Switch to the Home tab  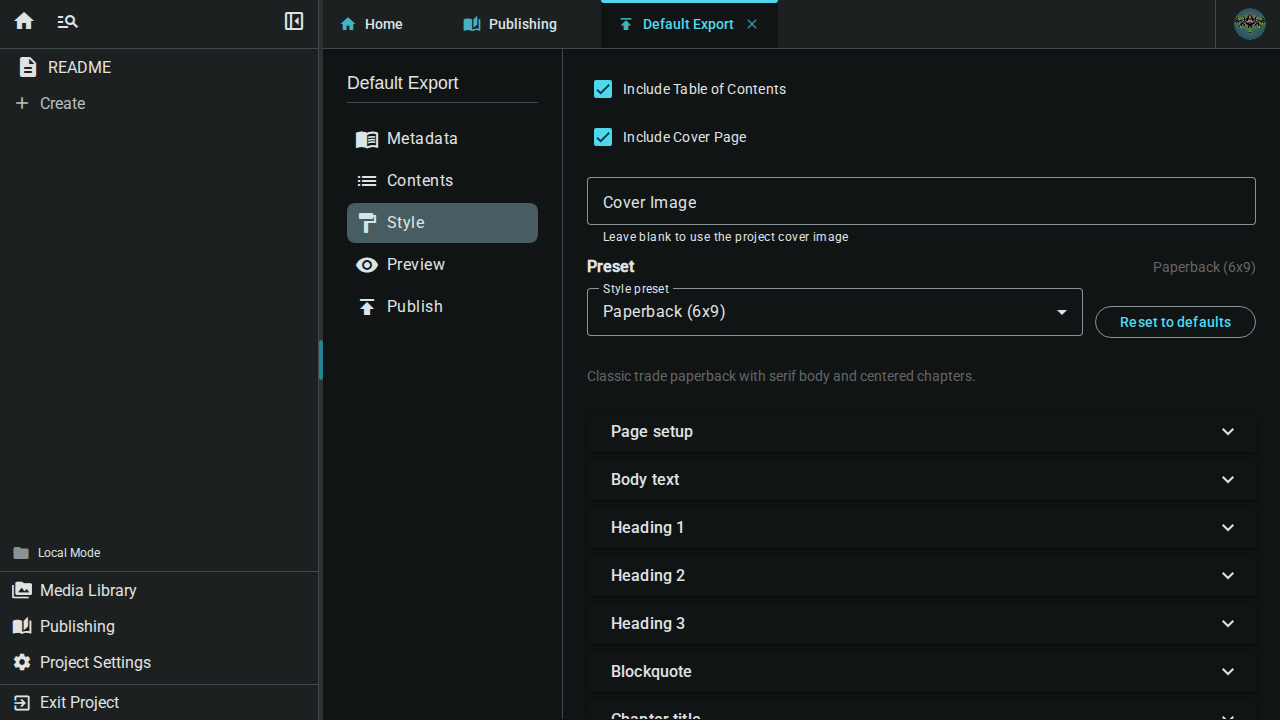371,24
